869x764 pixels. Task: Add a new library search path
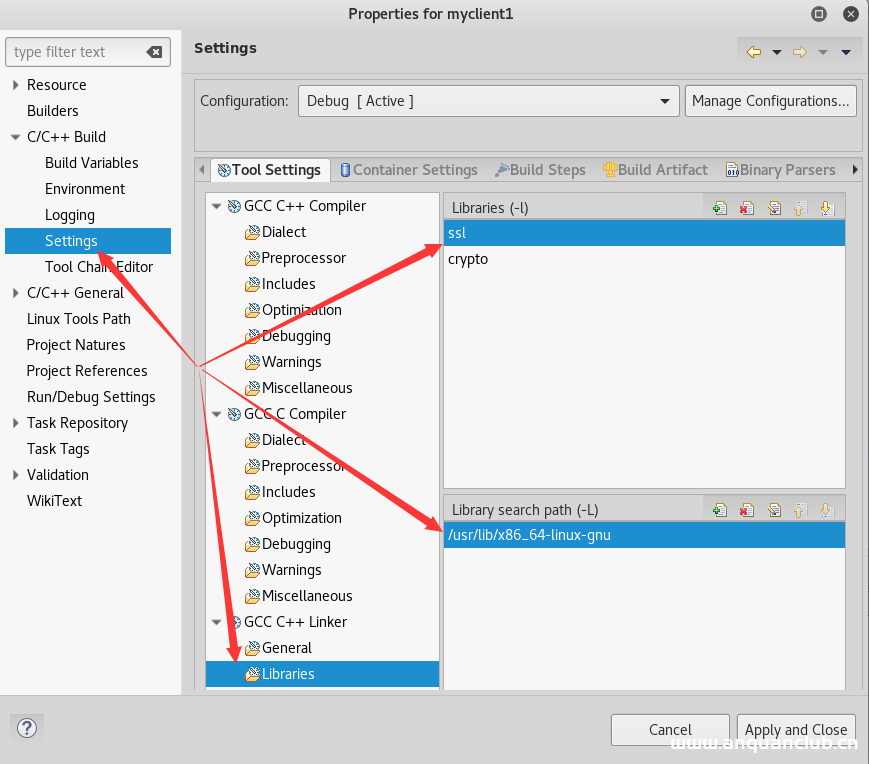click(x=720, y=509)
